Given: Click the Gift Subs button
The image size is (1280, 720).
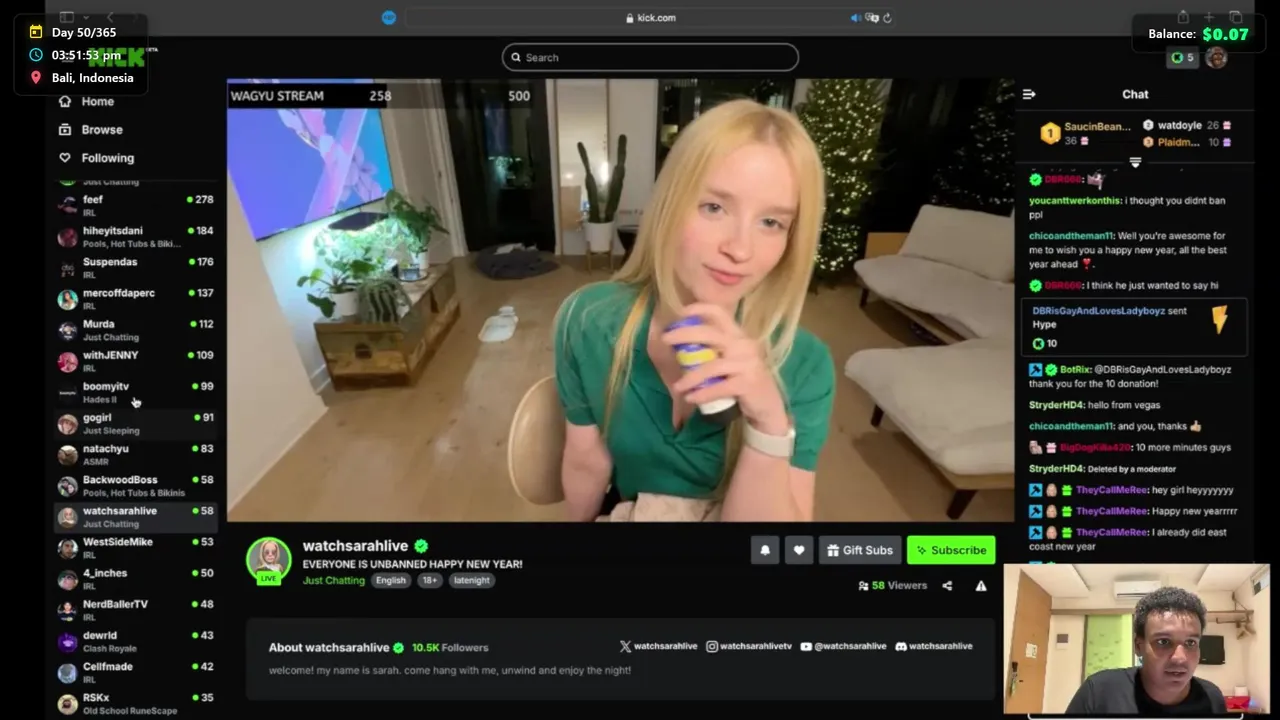Looking at the screenshot, I should point(860,550).
